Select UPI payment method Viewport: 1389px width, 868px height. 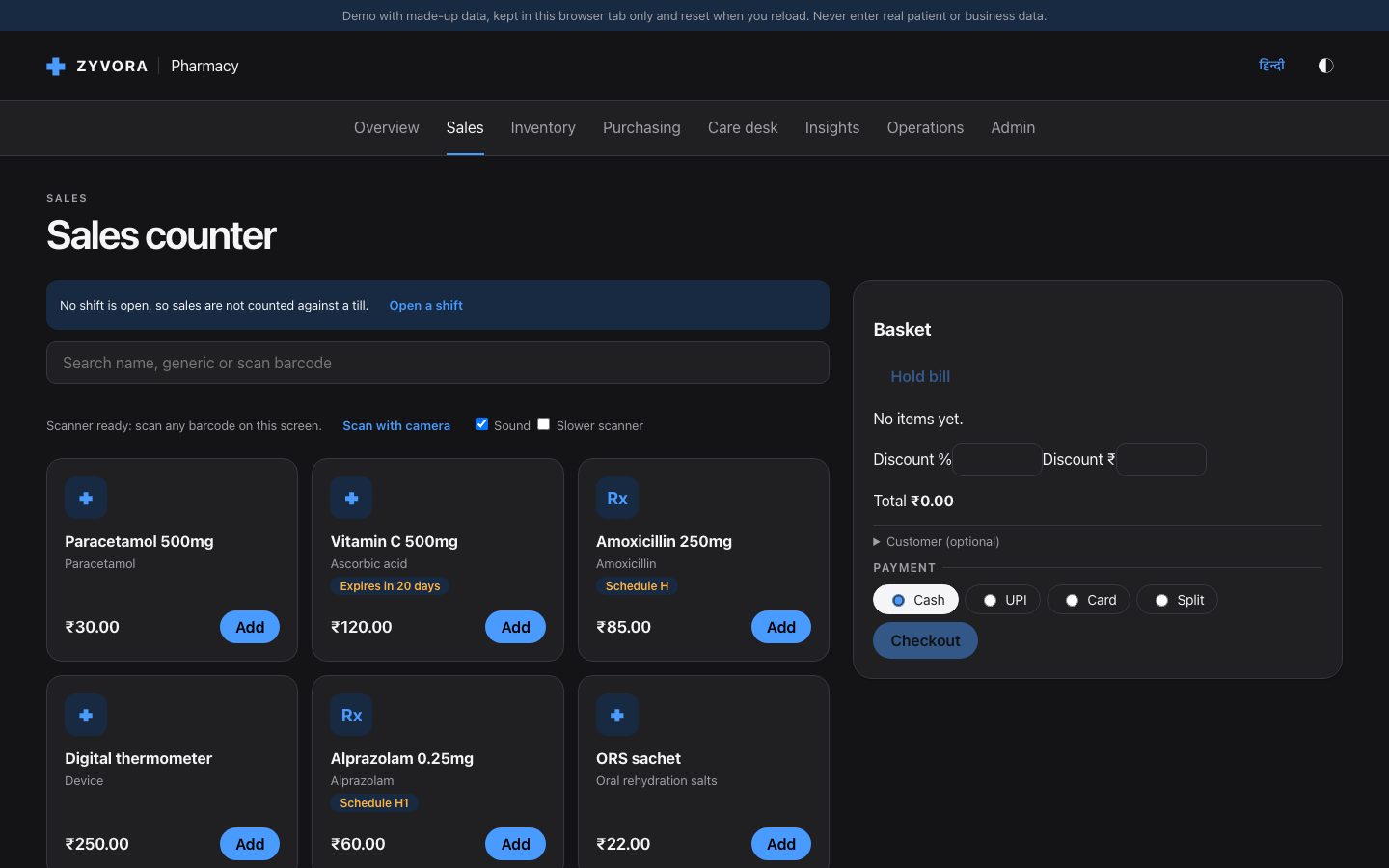click(x=1003, y=600)
